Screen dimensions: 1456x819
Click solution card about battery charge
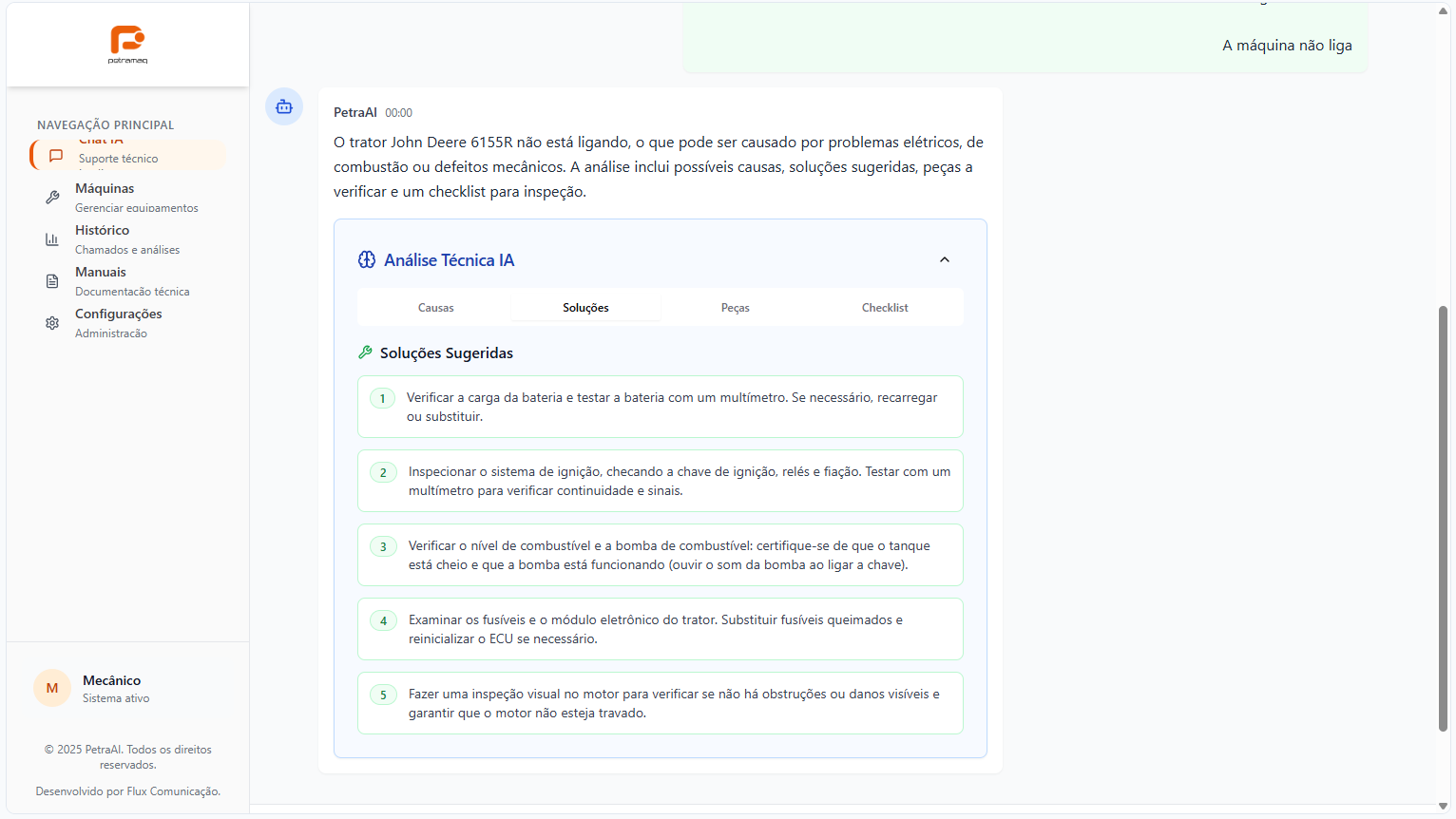[661, 407]
